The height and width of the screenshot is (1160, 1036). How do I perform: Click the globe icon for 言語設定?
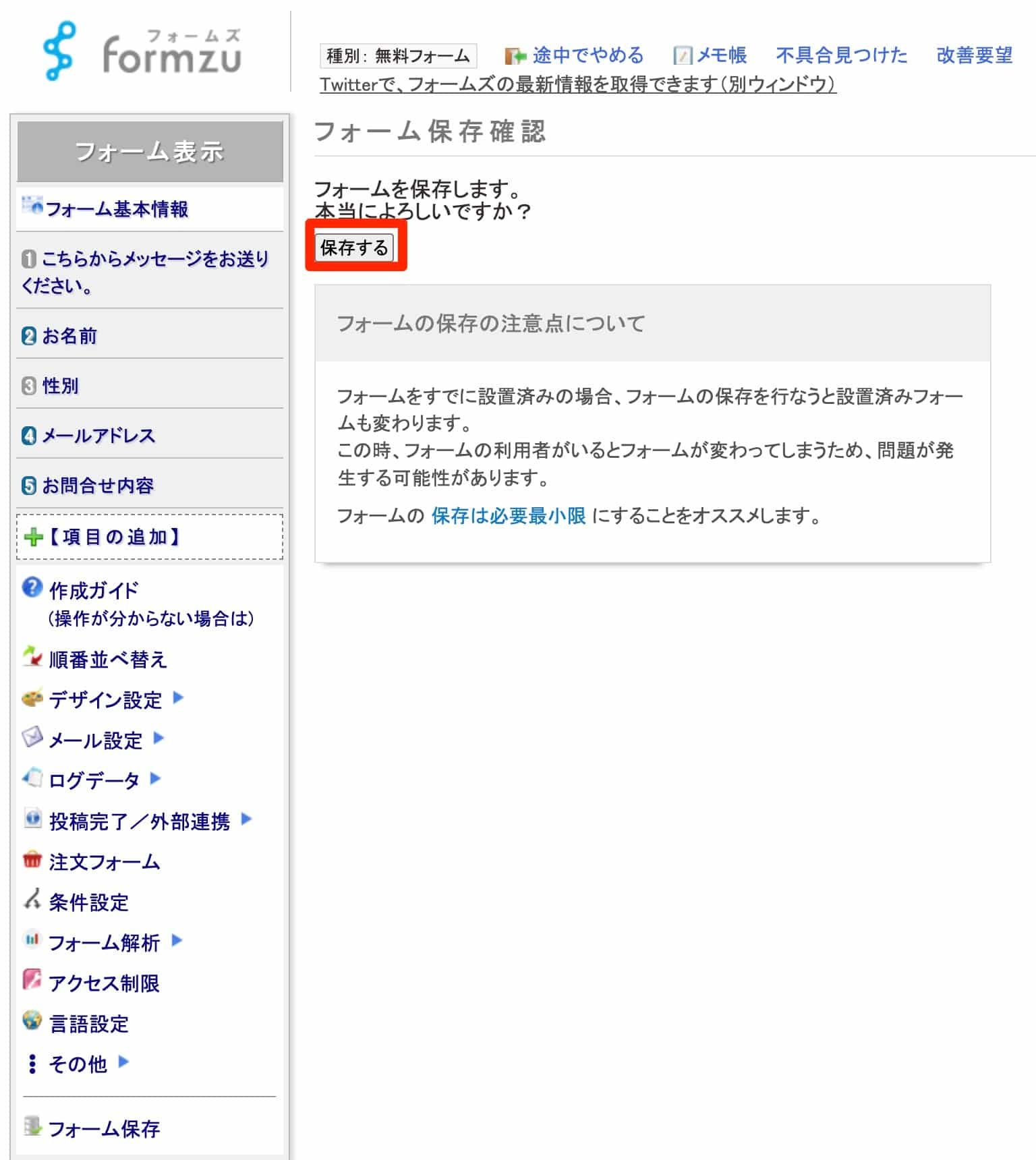pyautogui.click(x=32, y=1020)
